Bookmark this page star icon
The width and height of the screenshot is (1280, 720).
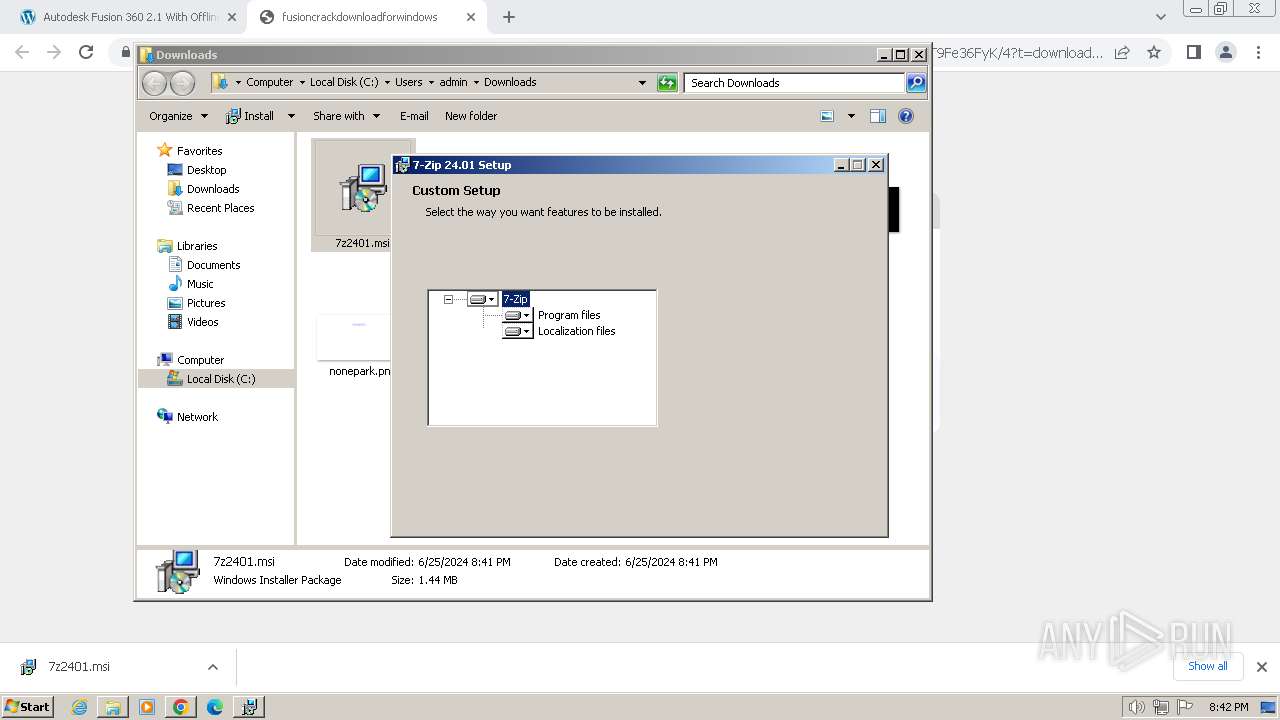pyautogui.click(x=1154, y=52)
